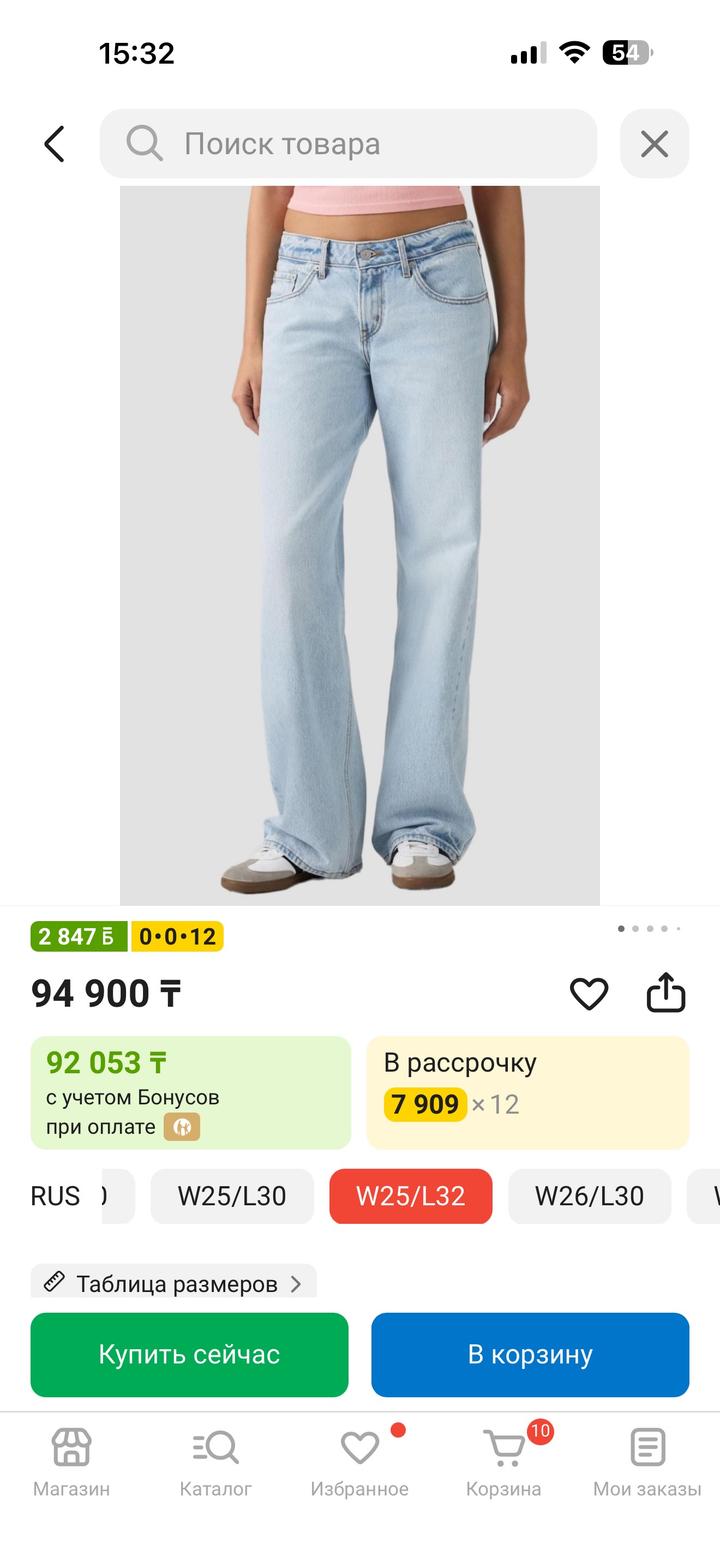Close search with the X icon

[x=654, y=144]
